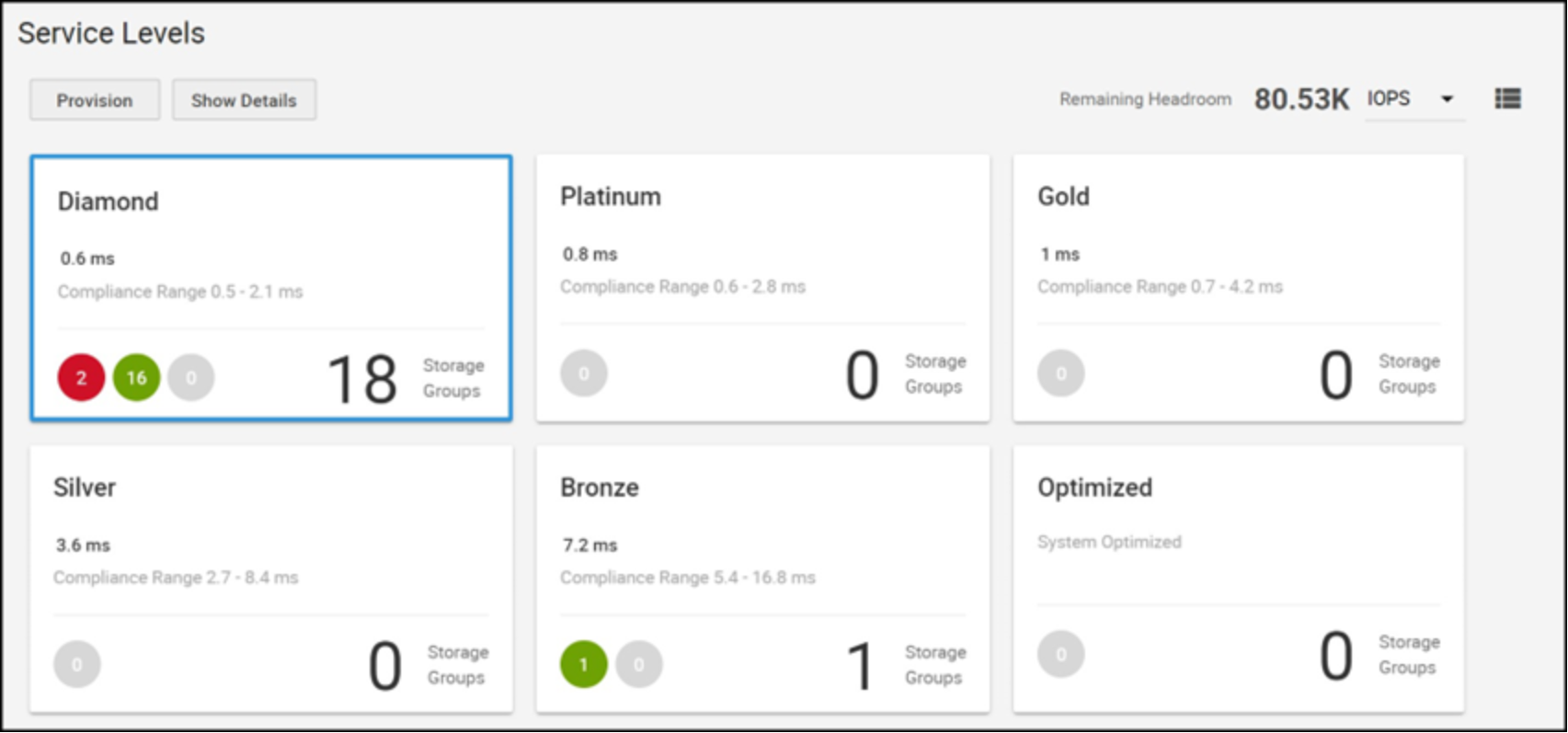Select the Optimized card title
1568x733 pixels.
coord(1094,487)
